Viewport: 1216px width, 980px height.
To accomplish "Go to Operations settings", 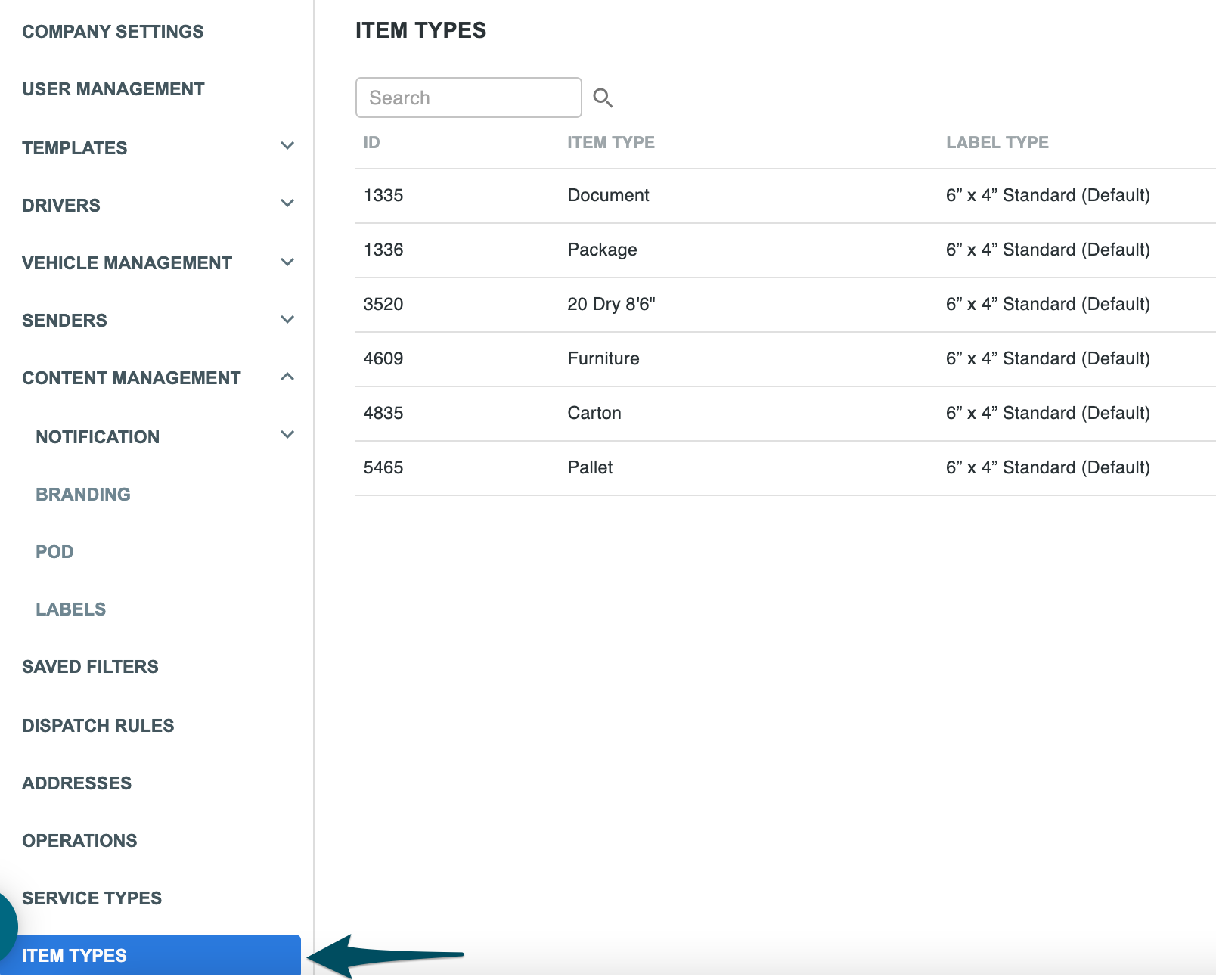I will coord(79,841).
